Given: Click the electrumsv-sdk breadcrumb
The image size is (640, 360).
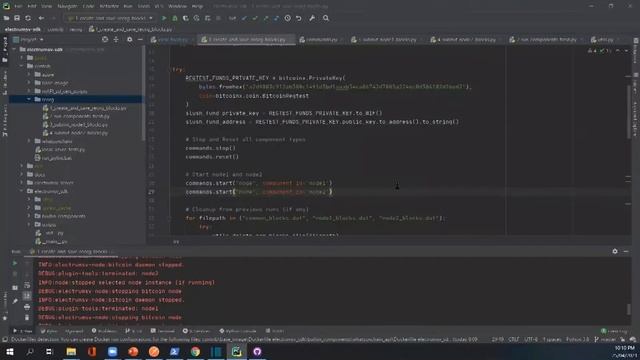Looking at the screenshot, I should [23, 29].
